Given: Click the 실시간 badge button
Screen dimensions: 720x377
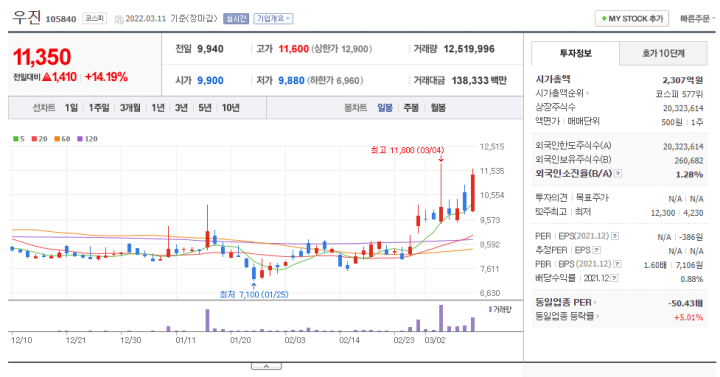Looking at the screenshot, I should pyautogui.click(x=236, y=18).
